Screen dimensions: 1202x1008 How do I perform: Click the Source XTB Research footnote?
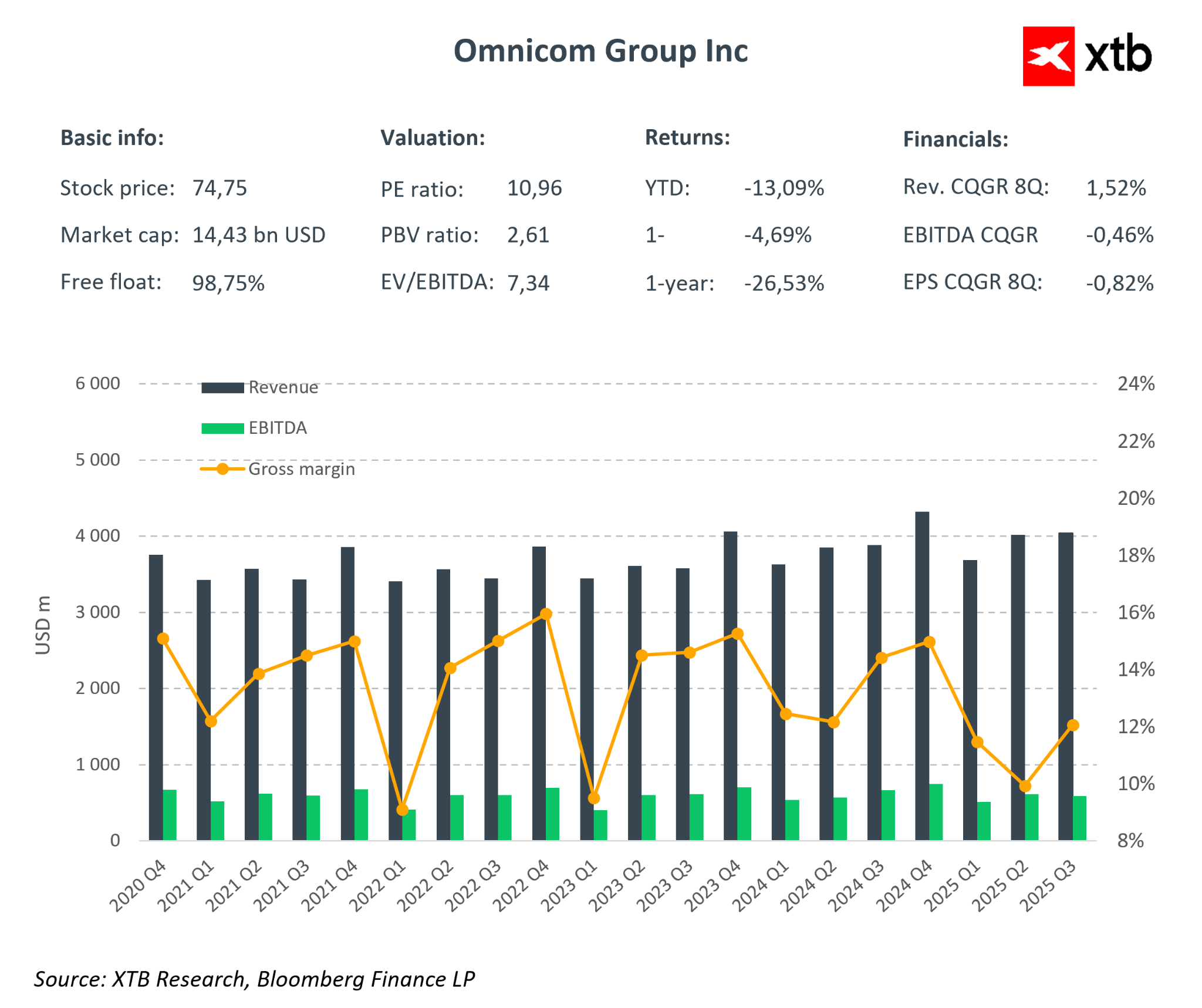[254, 979]
